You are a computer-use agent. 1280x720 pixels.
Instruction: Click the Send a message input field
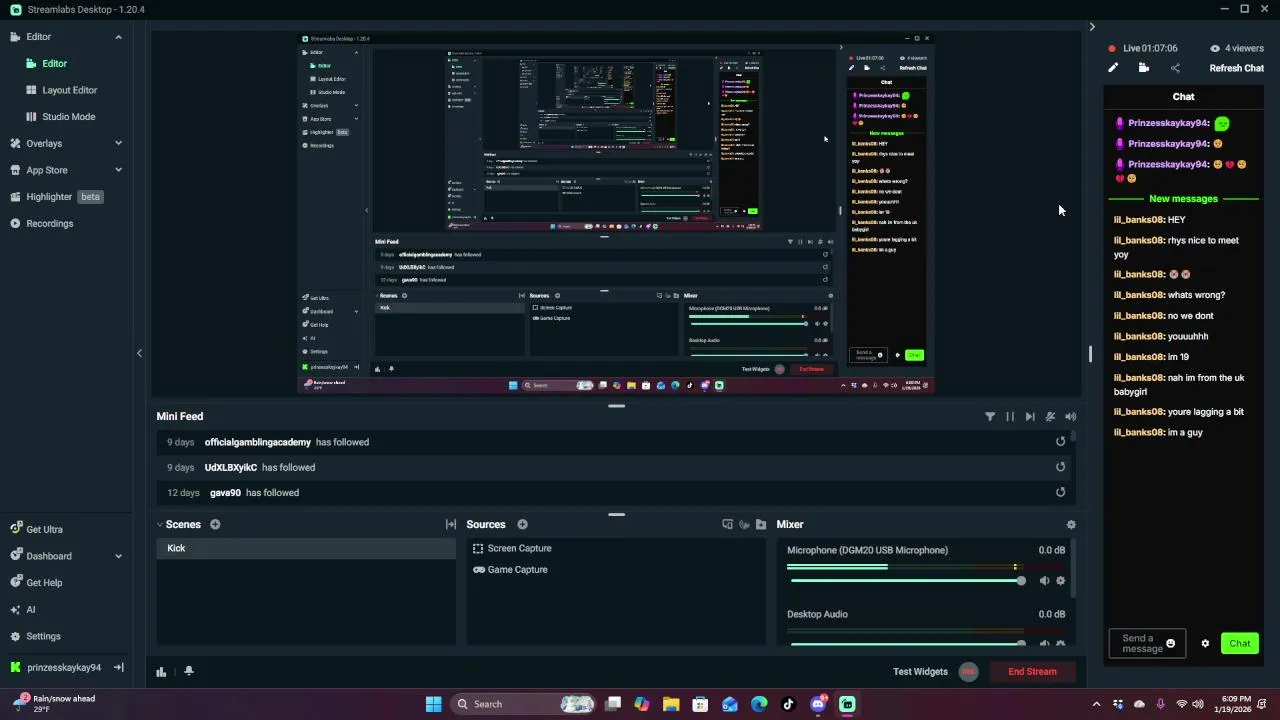1145,643
